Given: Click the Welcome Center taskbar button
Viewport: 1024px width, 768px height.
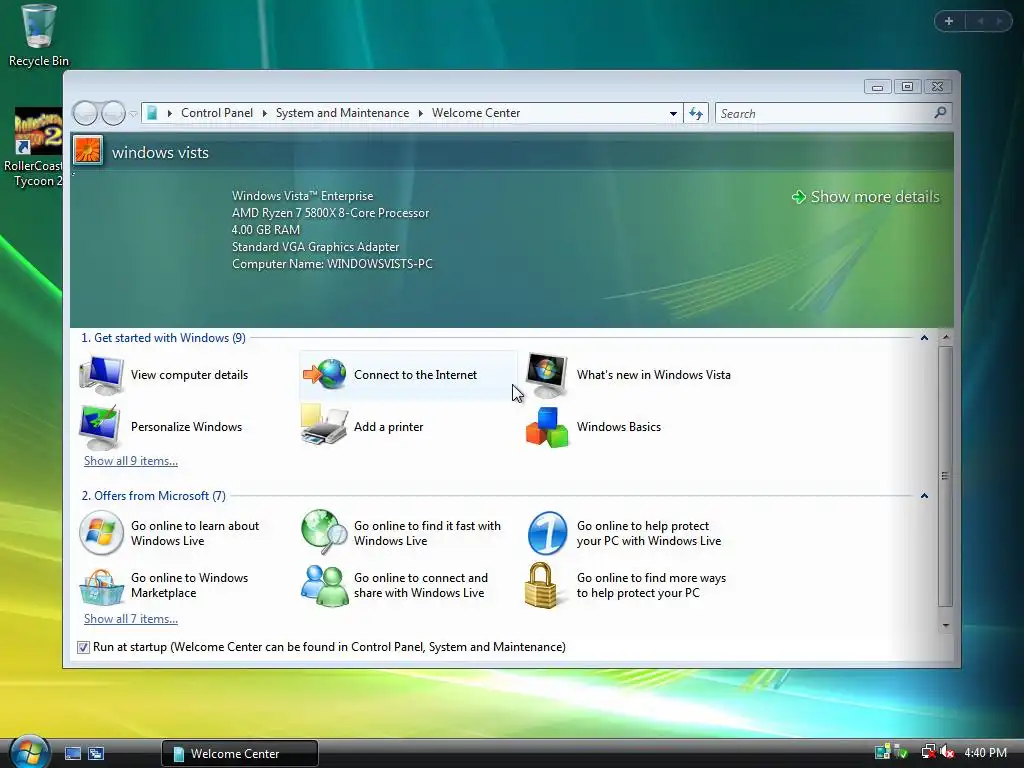Looking at the screenshot, I should click(240, 754).
